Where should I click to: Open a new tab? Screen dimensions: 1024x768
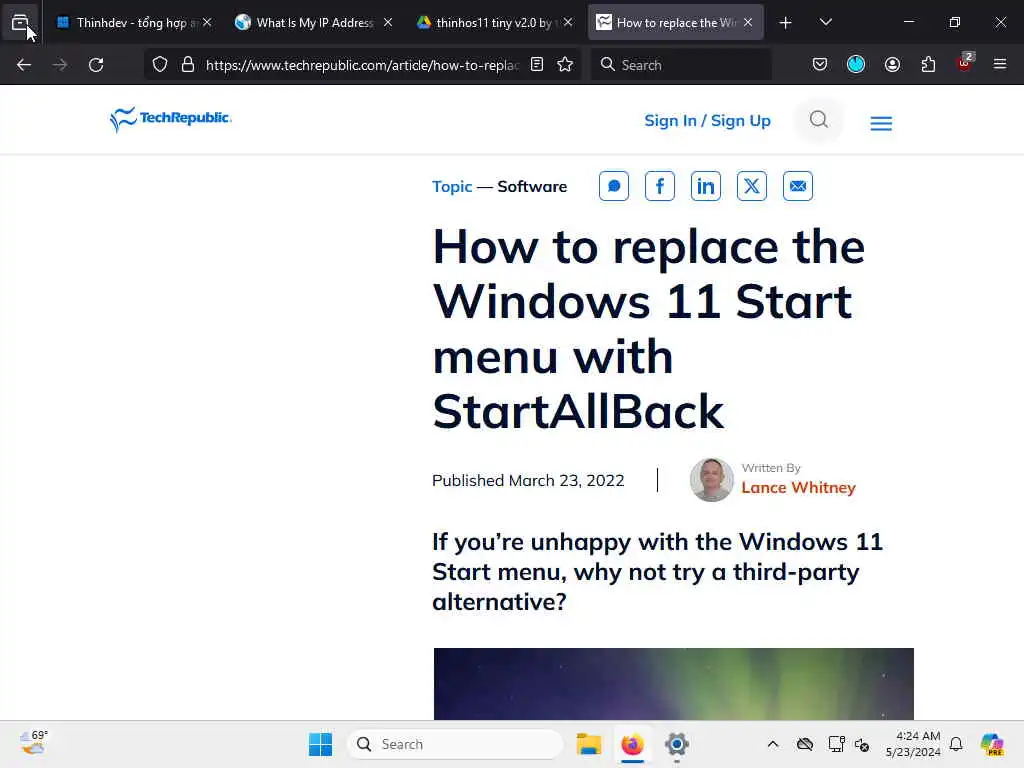tap(786, 23)
